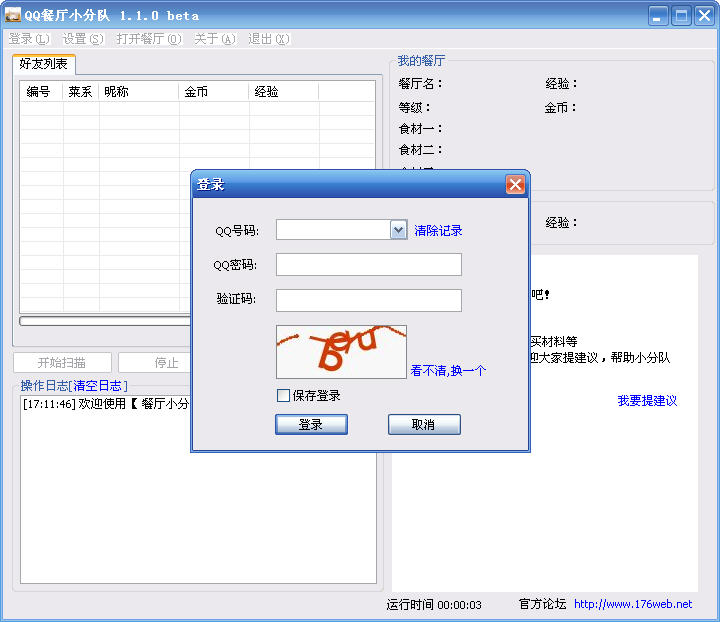Click the 17:11:46 log entry text
This screenshot has height=622, width=720.
[106, 403]
